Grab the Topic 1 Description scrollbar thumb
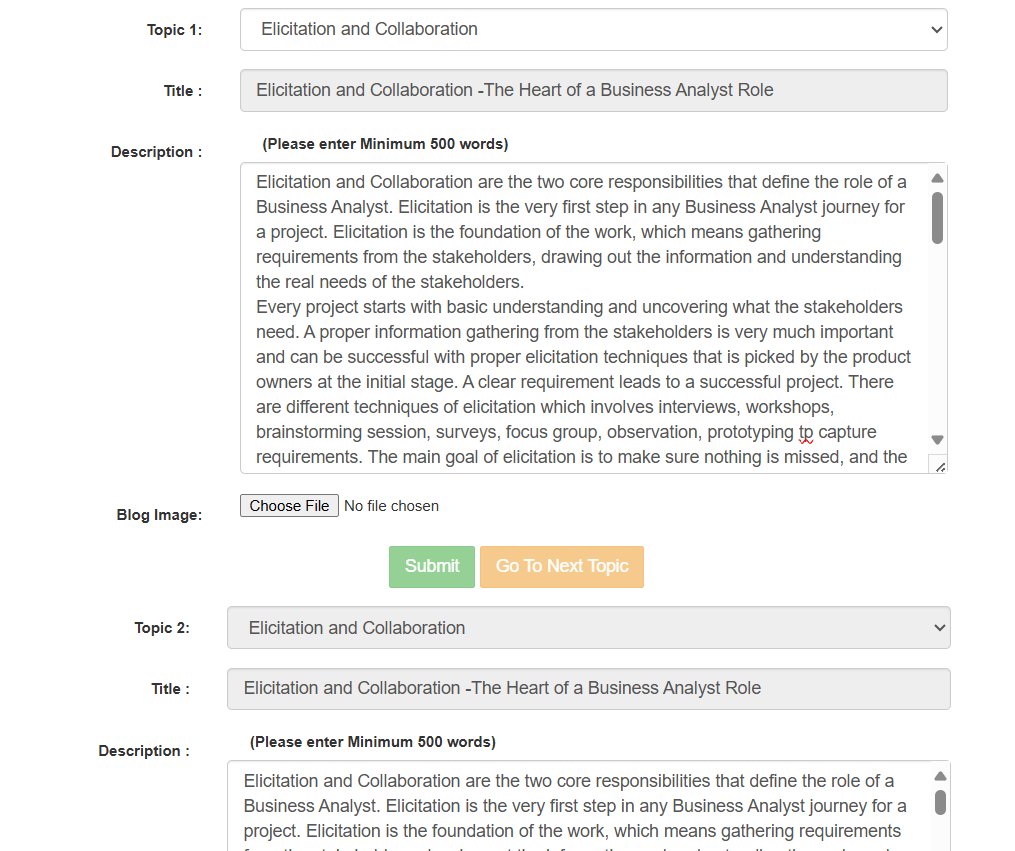1015x851 pixels. pos(937,218)
